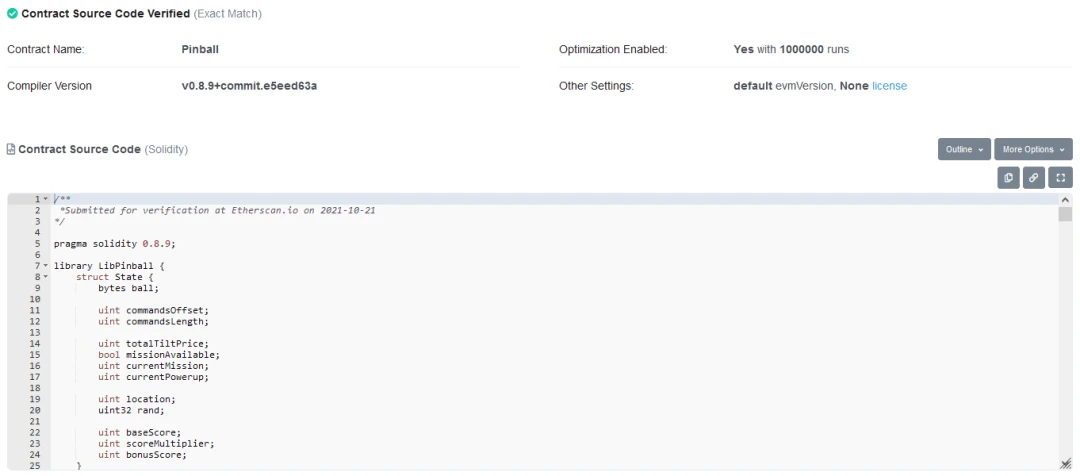Copy the source code with the copy icon

(1008, 178)
